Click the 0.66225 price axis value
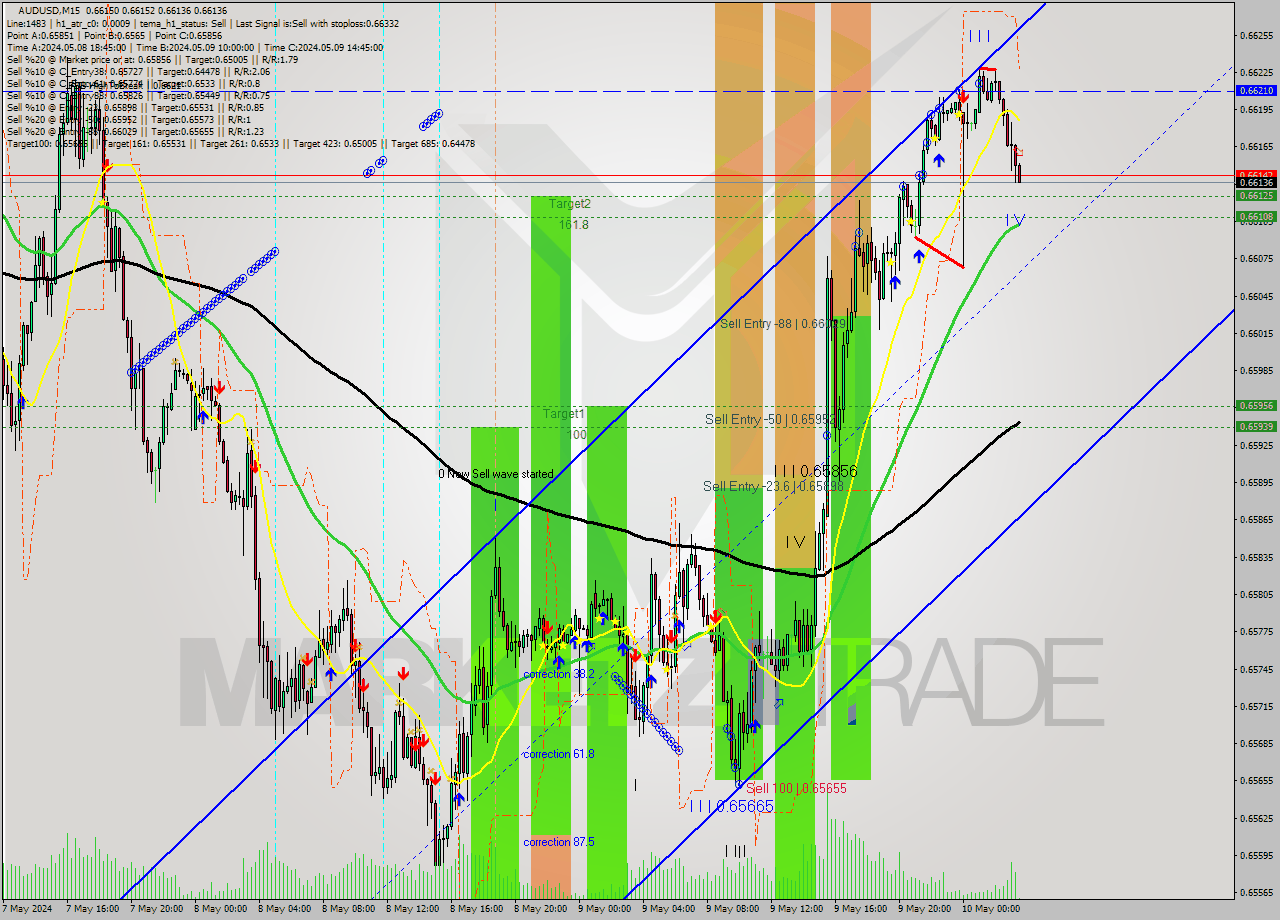This screenshot has height=920, width=1280. (1256, 72)
